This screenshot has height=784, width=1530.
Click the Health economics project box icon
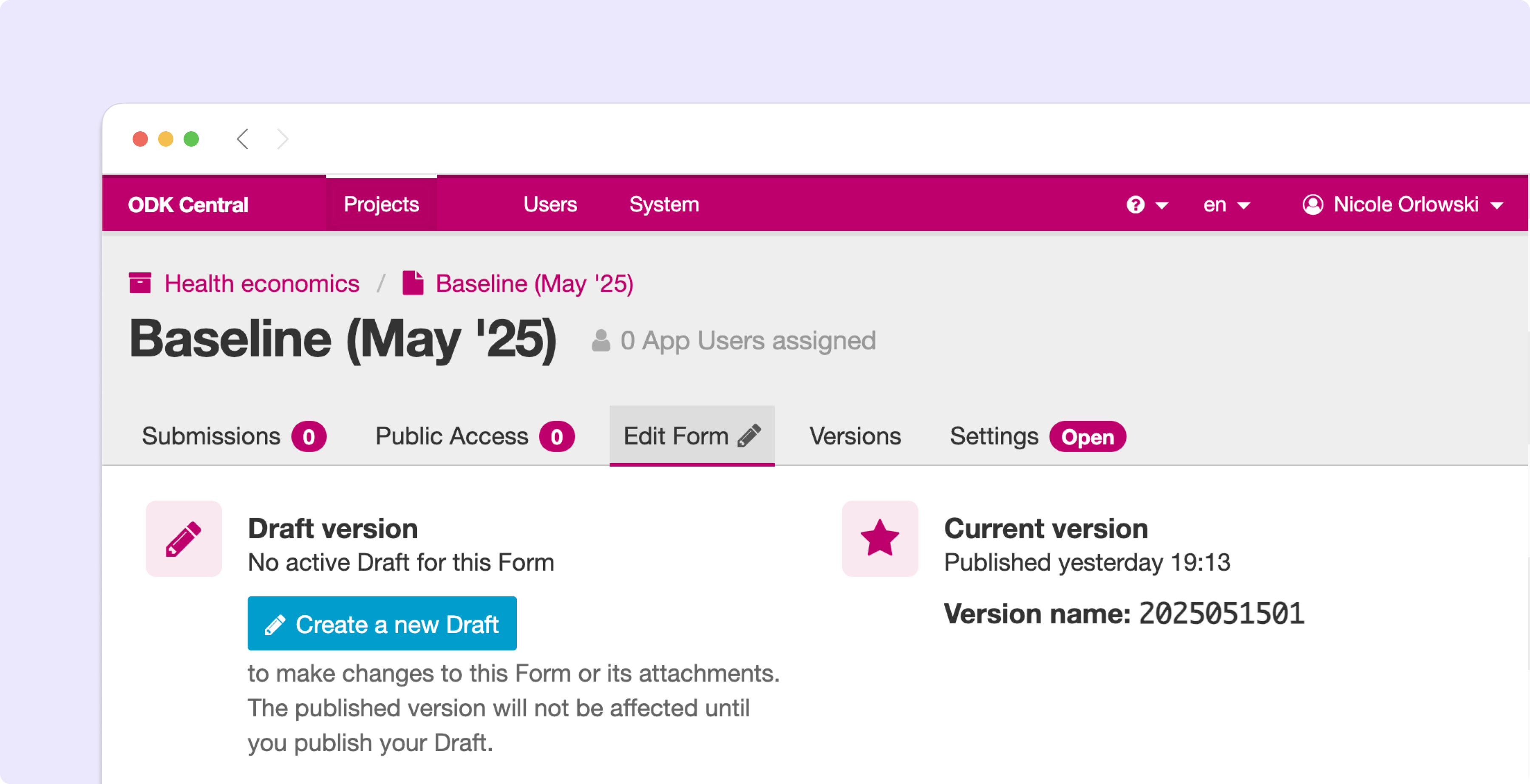[140, 283]
